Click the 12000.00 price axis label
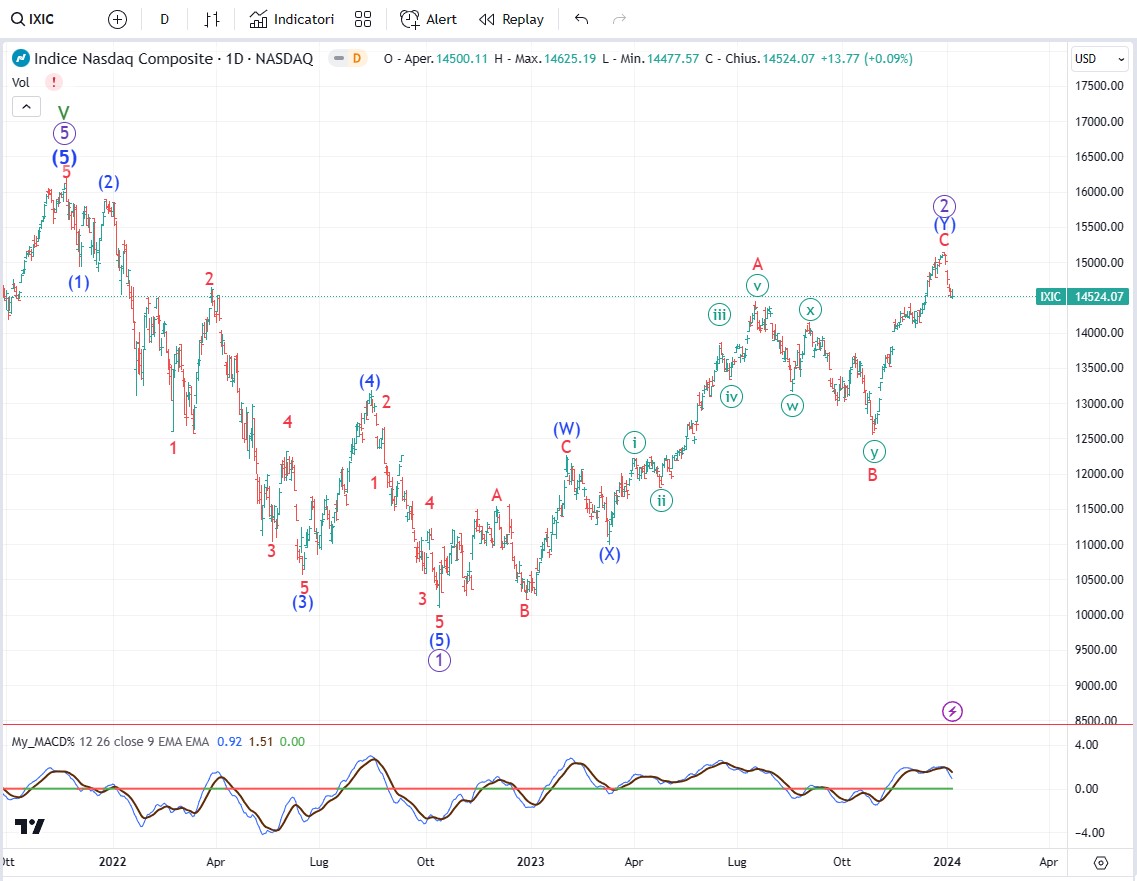Screen dimensions: 1137x881 1099,473
